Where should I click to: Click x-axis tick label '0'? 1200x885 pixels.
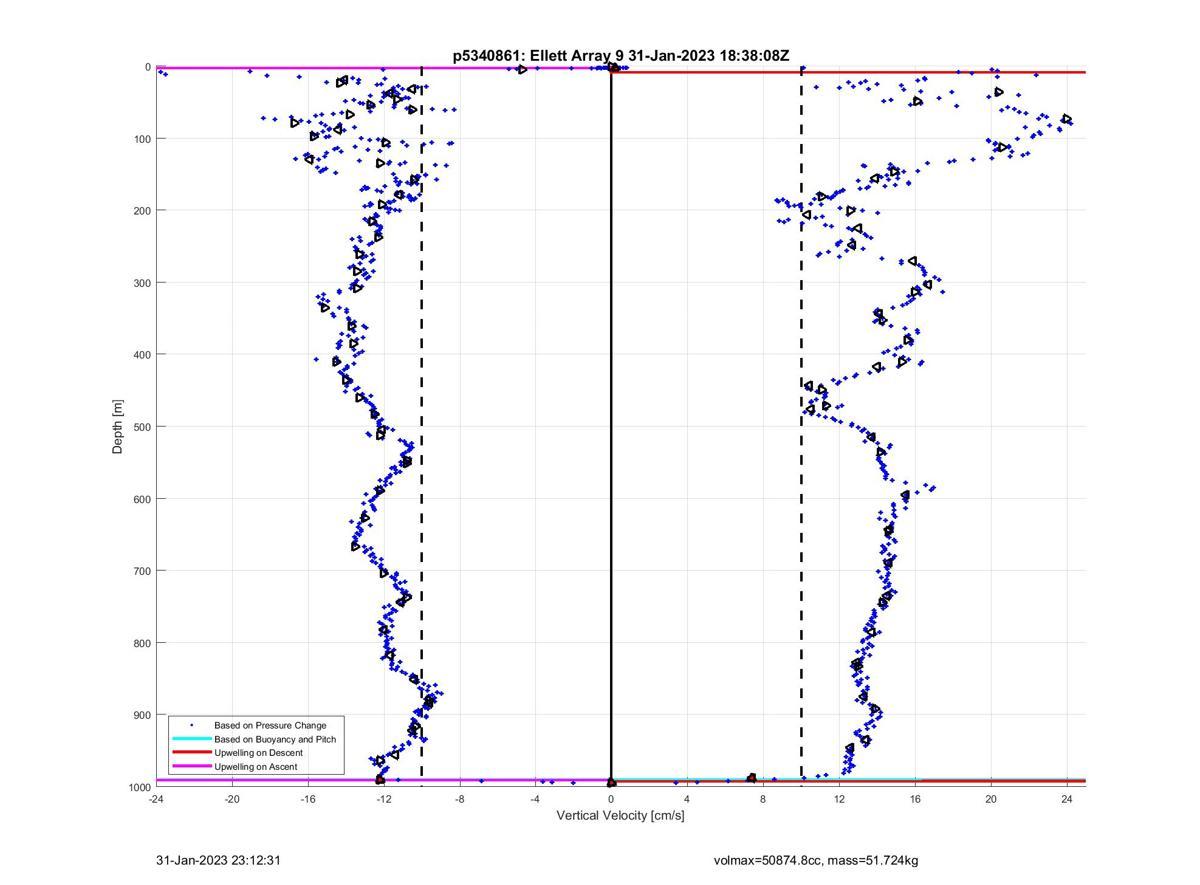(611, 799)
